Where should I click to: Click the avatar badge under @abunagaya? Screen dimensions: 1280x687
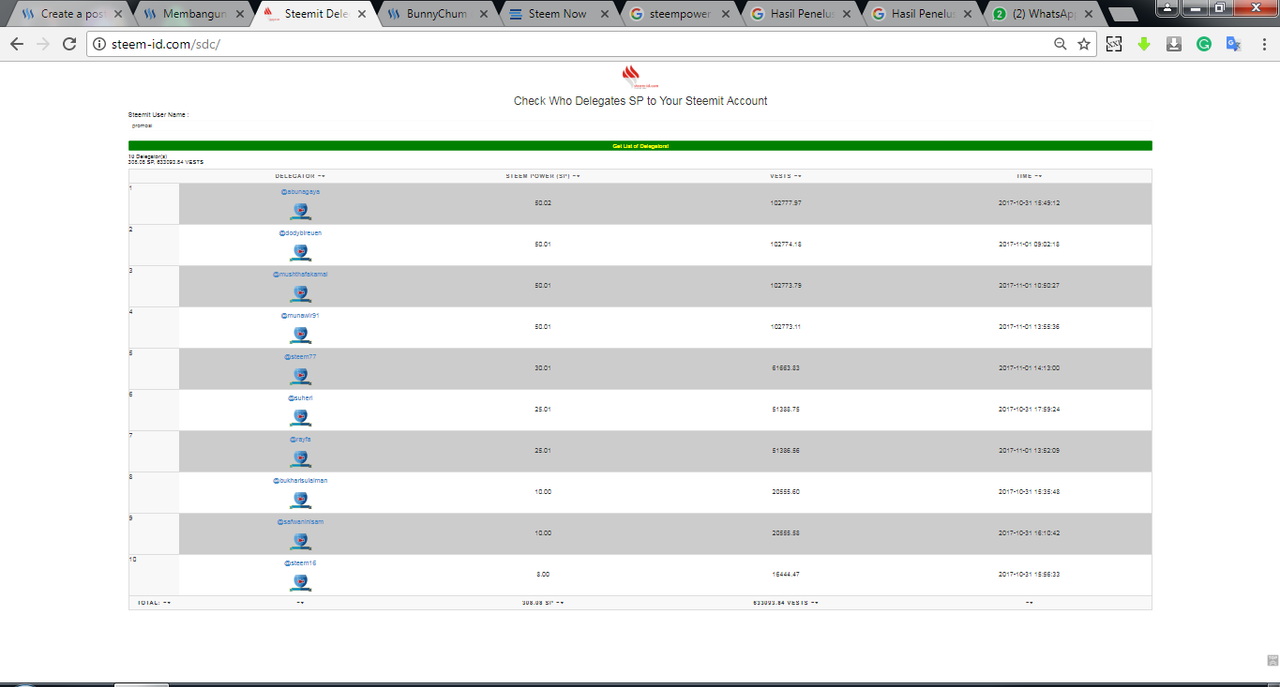click(x=300, y=211)
